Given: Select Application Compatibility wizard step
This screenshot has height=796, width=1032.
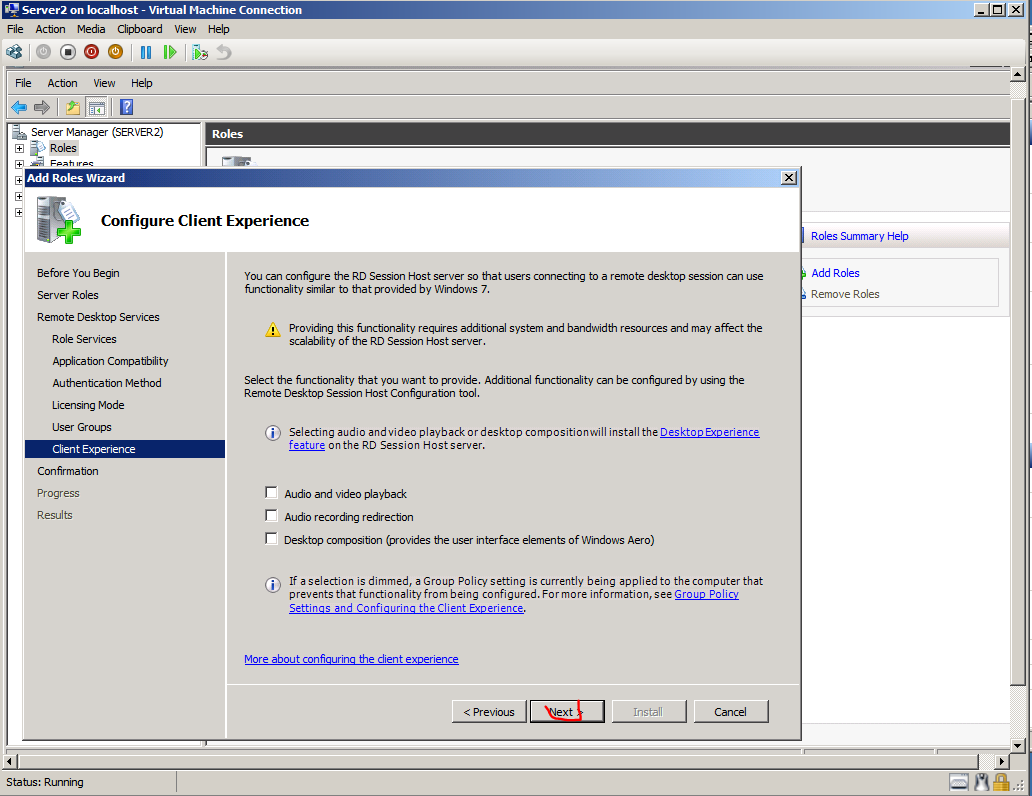Looking at the screenshot, I should [x=110, y=361].
